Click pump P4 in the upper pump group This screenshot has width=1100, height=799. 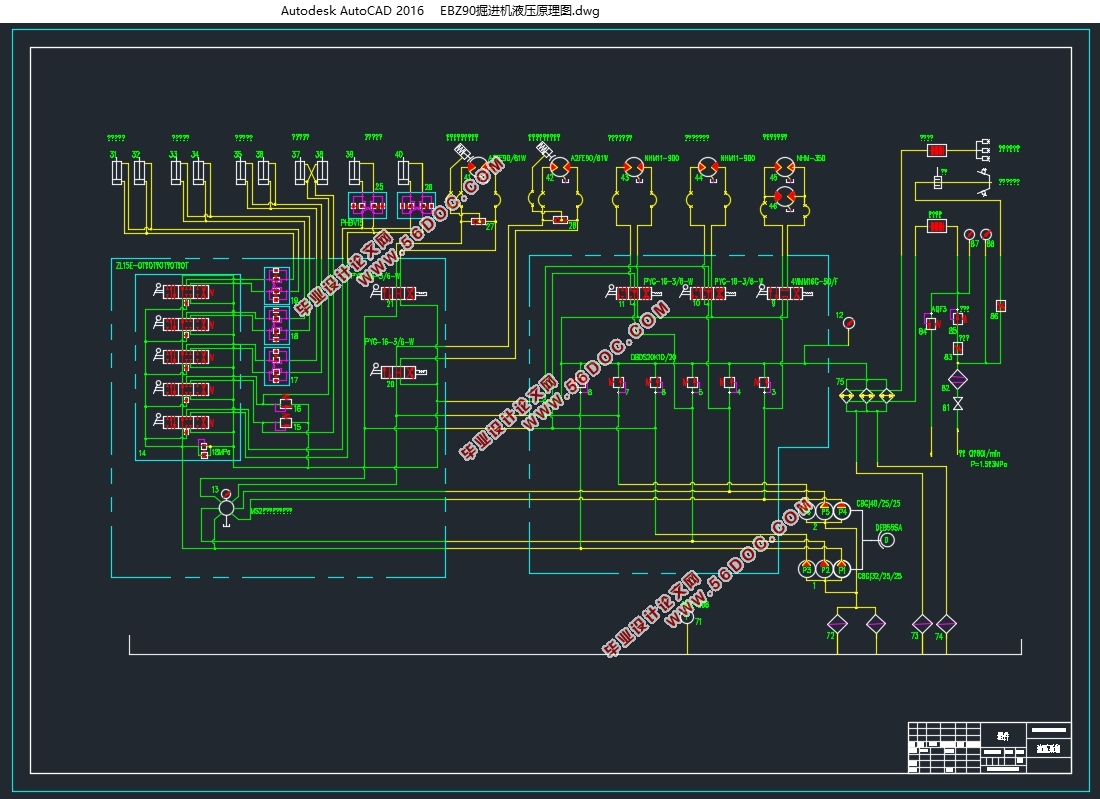[x=842, y=511]
